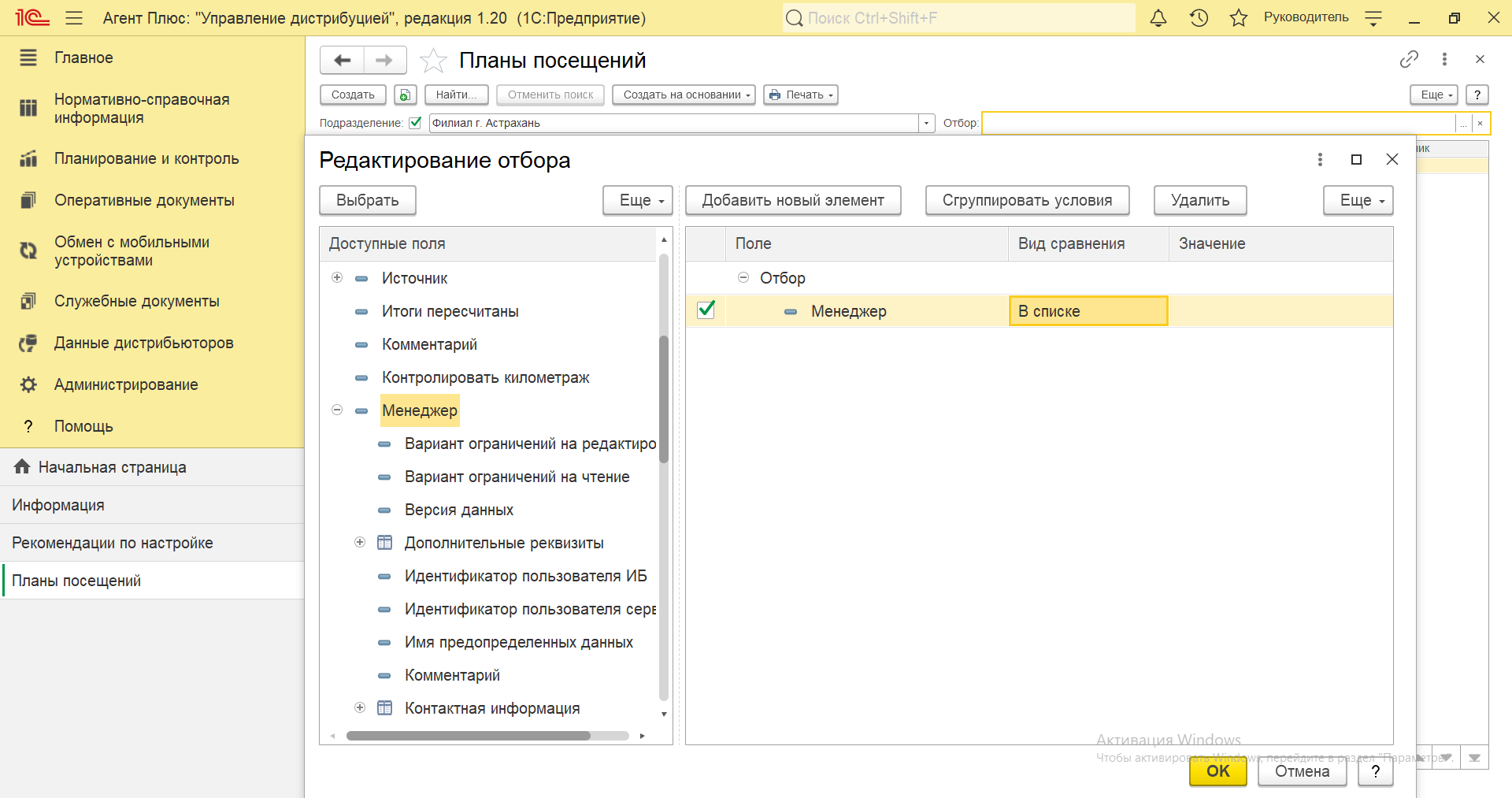This screenshot has height=798, width=1512.
Task: Go forward with right arrow button
Action: (x=384, y=60)
